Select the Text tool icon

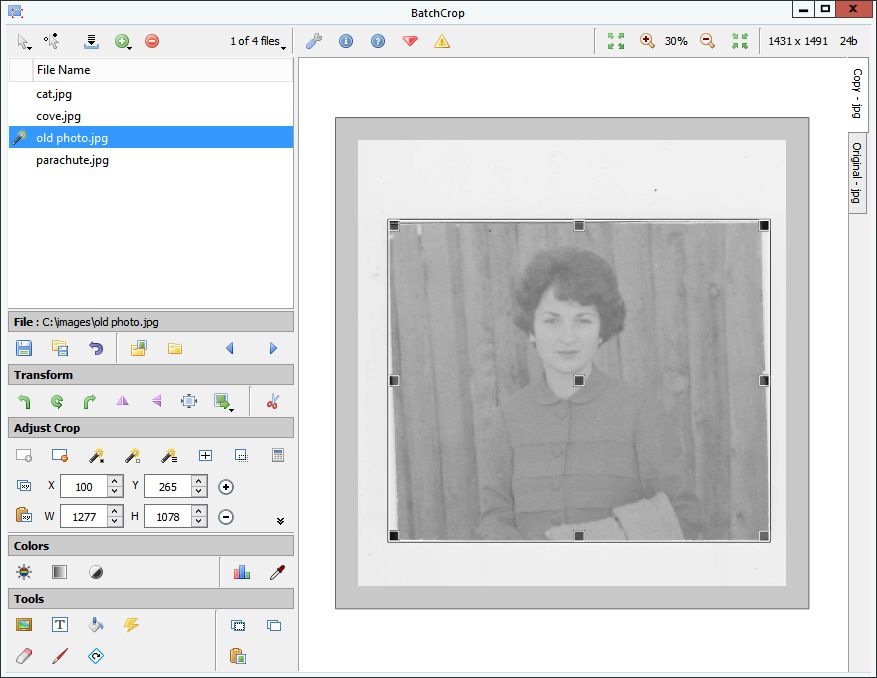pyautogui.click(x=60, y=625)
